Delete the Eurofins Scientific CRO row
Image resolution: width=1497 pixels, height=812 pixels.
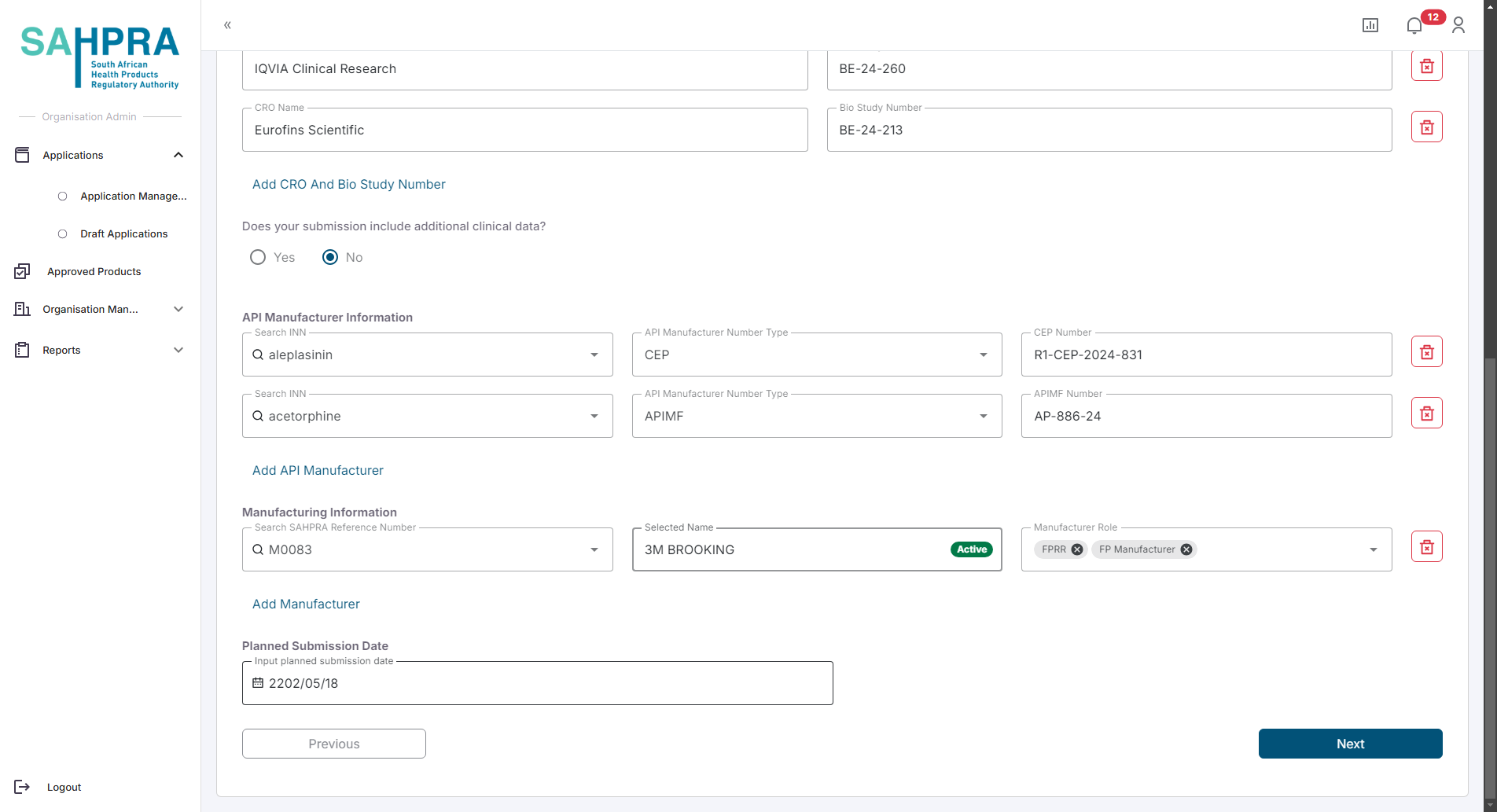[1426, 127]
